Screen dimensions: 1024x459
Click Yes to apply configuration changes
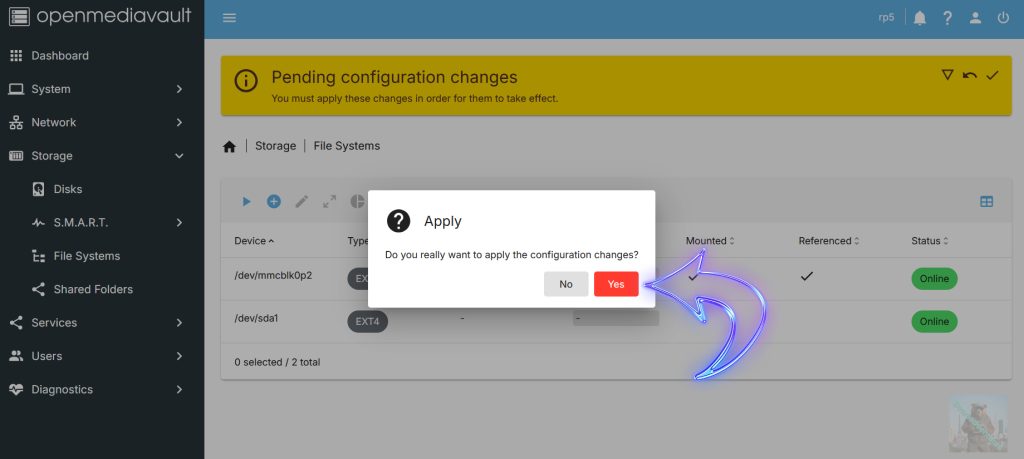click(x=615, y=284)
